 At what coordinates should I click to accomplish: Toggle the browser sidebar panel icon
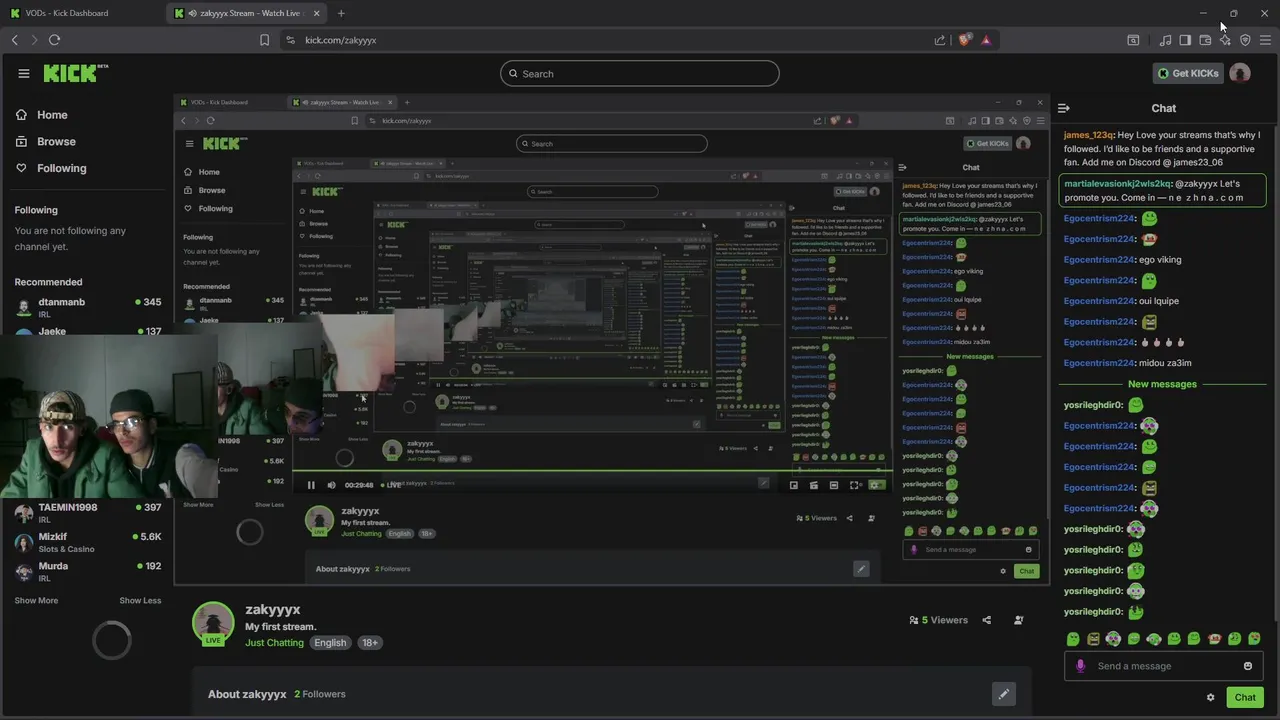point(1185,40)
